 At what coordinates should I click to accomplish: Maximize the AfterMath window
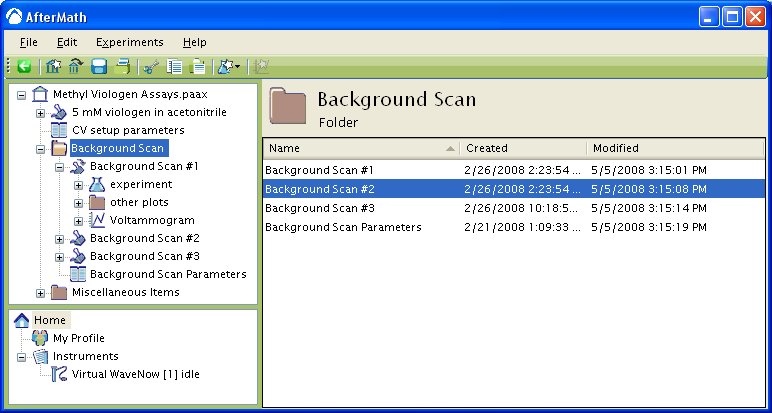point(732,18)
